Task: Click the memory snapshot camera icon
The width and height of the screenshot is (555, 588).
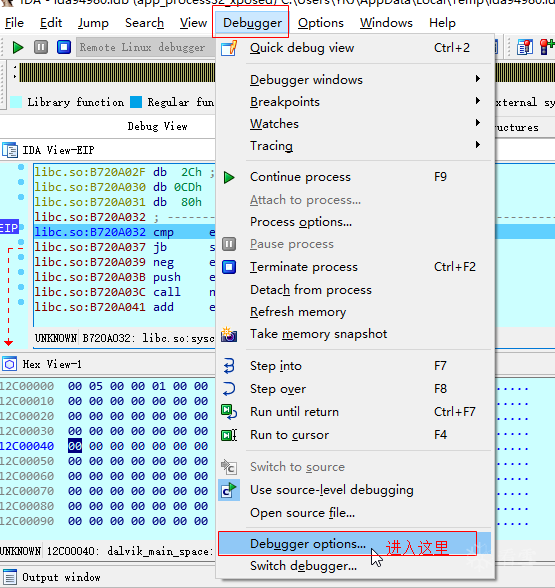Action: (x=229, y=334)
